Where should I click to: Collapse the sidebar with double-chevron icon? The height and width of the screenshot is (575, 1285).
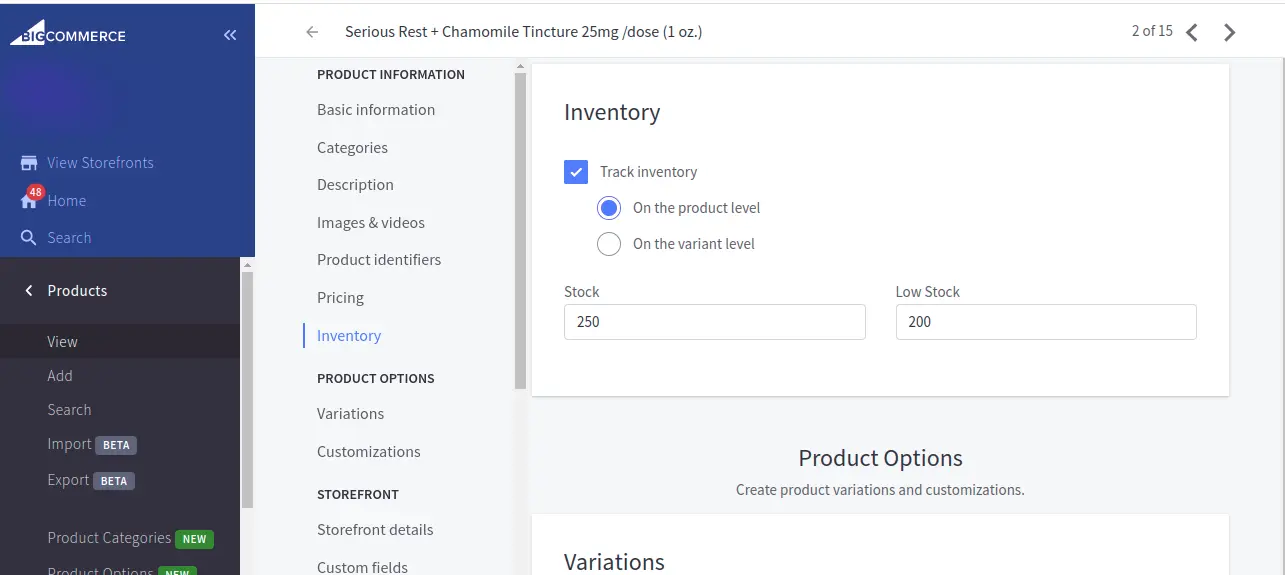pos(230,35)
